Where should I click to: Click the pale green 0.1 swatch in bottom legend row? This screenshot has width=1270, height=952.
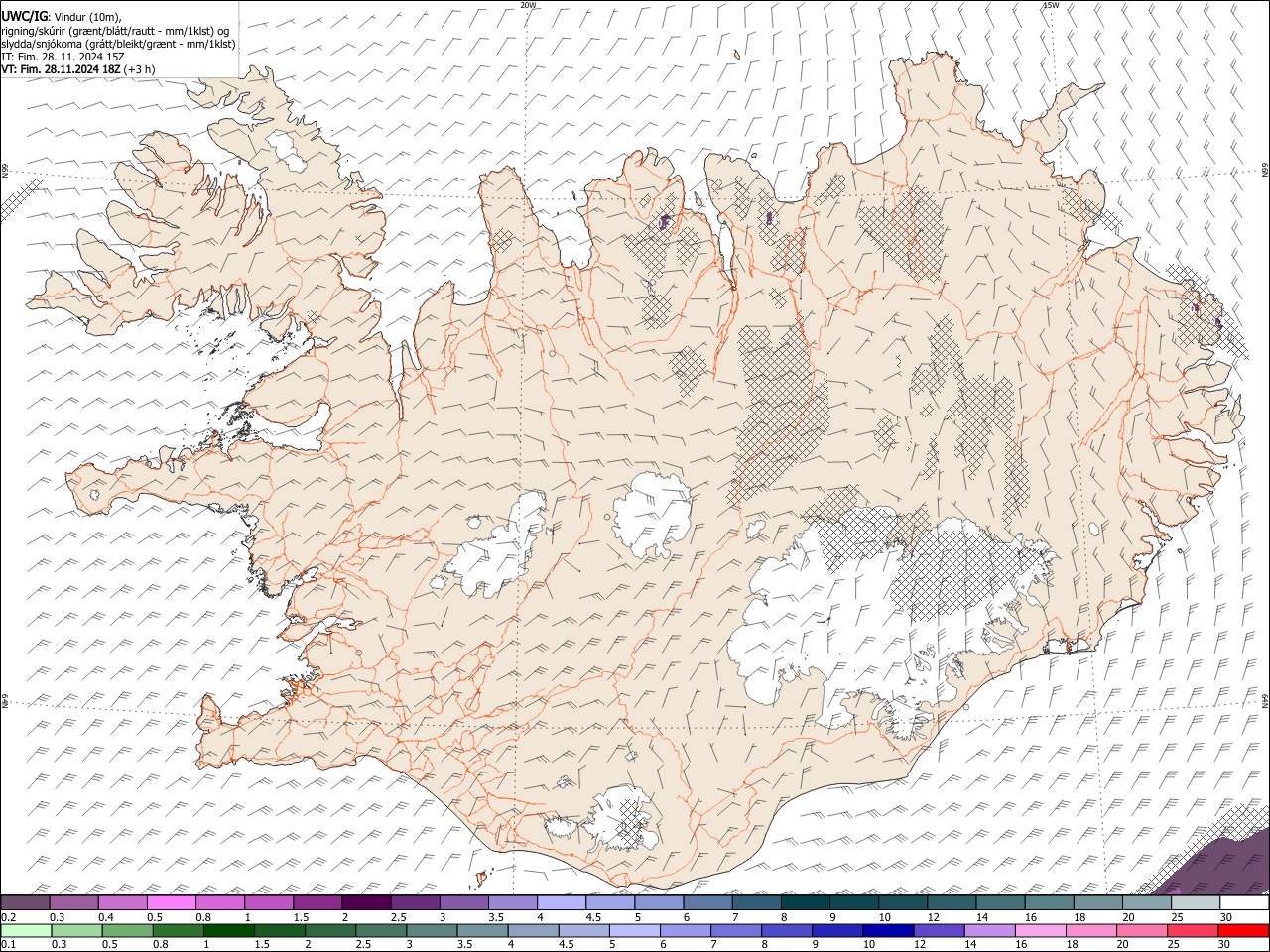tap(26, 930)
